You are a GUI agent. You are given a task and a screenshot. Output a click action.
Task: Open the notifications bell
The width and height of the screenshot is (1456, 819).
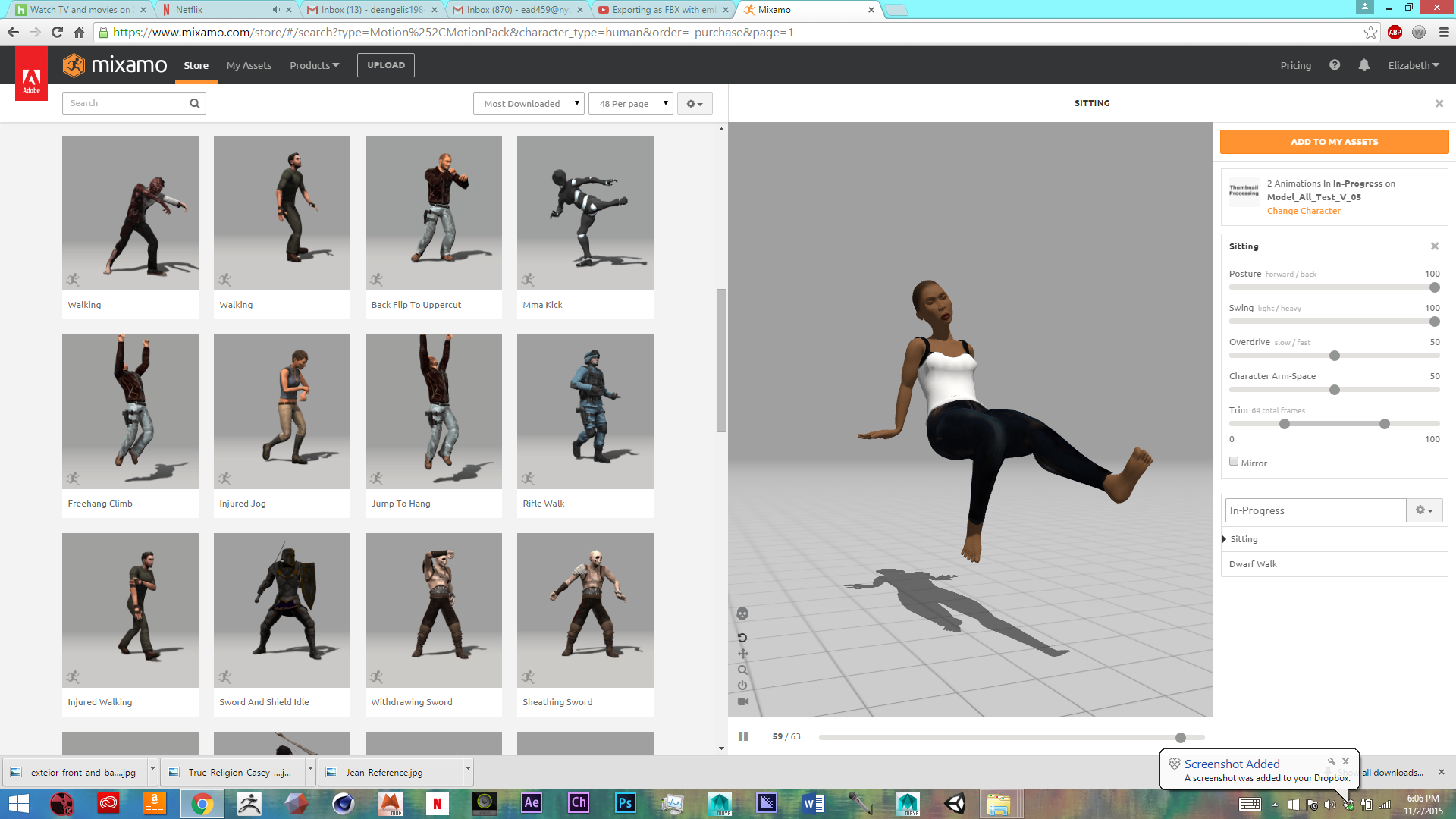tap(1364, 65)
